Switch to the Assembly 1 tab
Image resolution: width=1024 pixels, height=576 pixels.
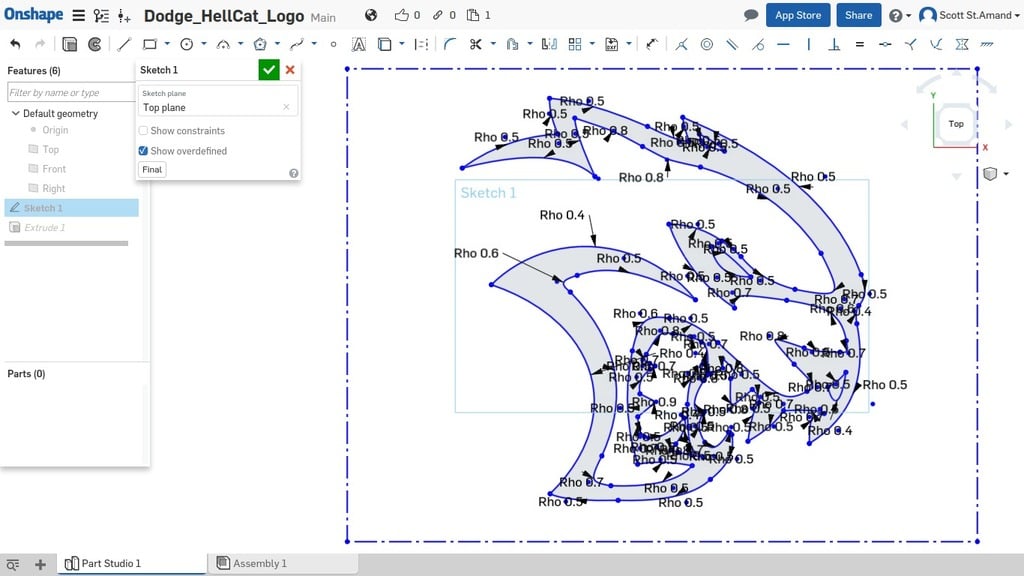point(259,564)
